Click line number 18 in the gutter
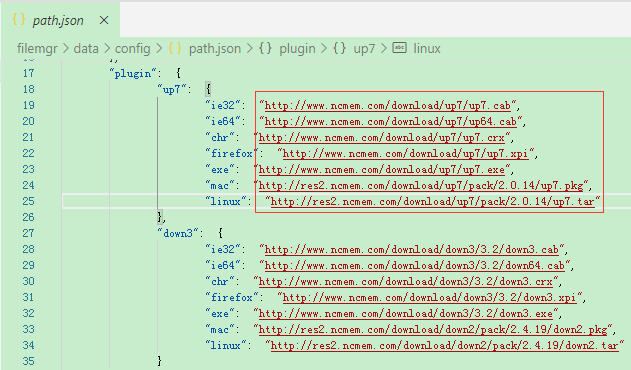Viewport: 631px width, 370px height. click(x=28, y=89)
